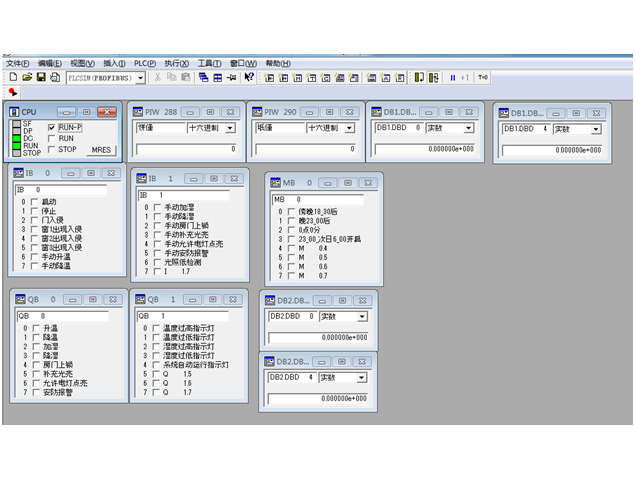Create a new PLC simulation file
Viewport: 635px width, 489px height.
coord(13,77)
